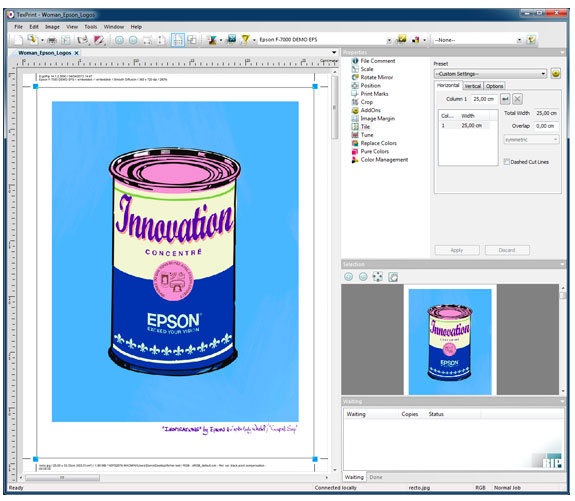Click the blue add column arrow icon
Screen dimensions: 575x501
pos(505,99)
